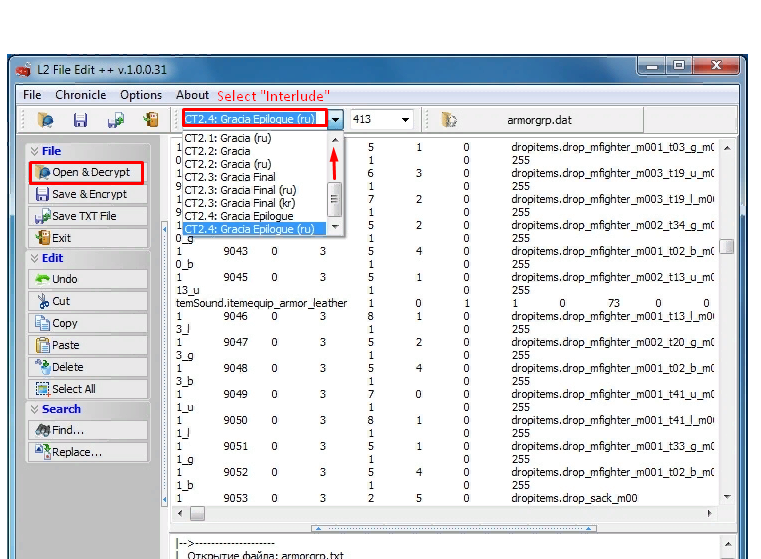Click the horizontal scrollbar thumb
The image size is (761, 559).
point(197,513)
